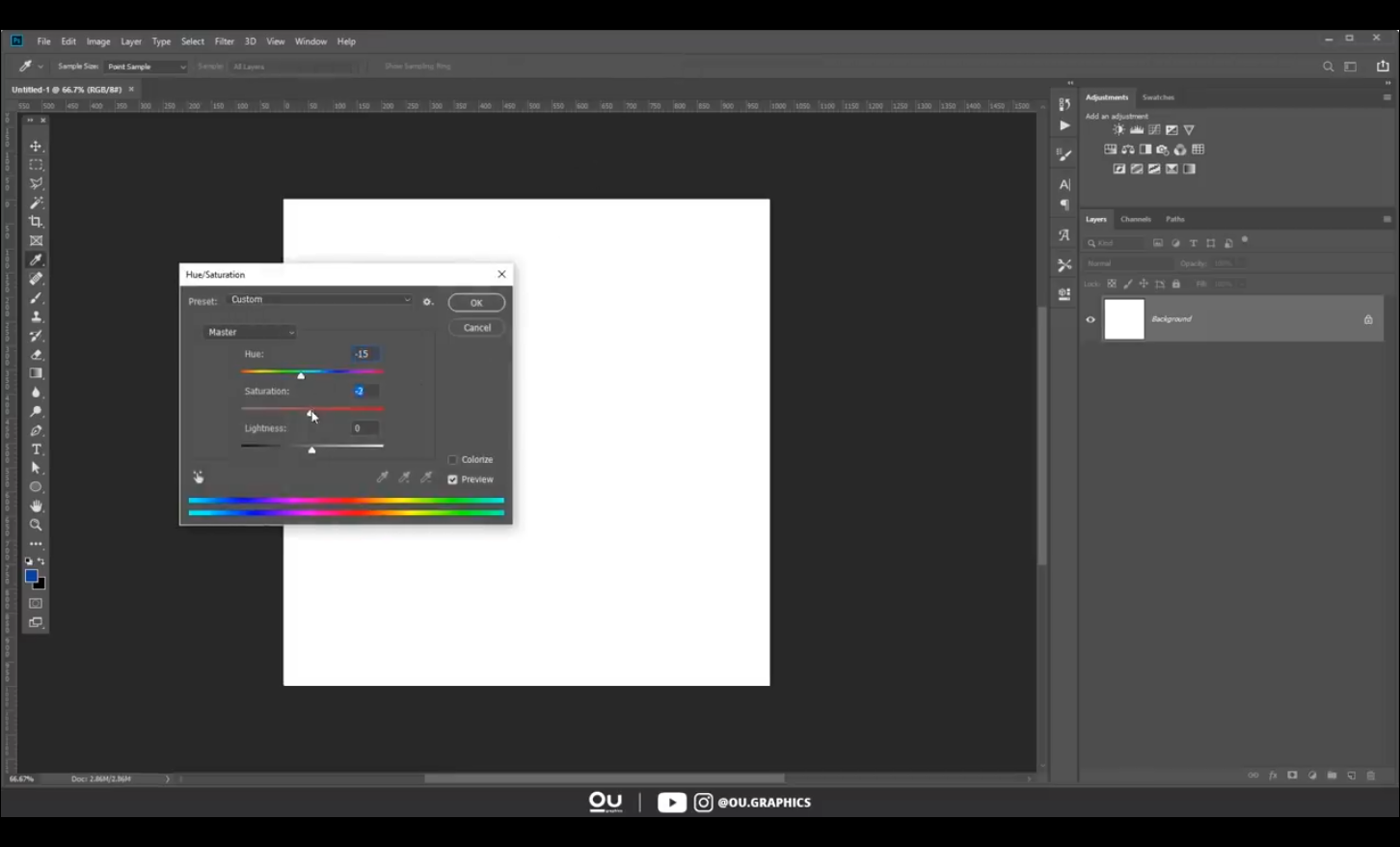Toggle the Background layer lock icon
The height and width of the screenshot is (847, 1400).
point(1368,319)
